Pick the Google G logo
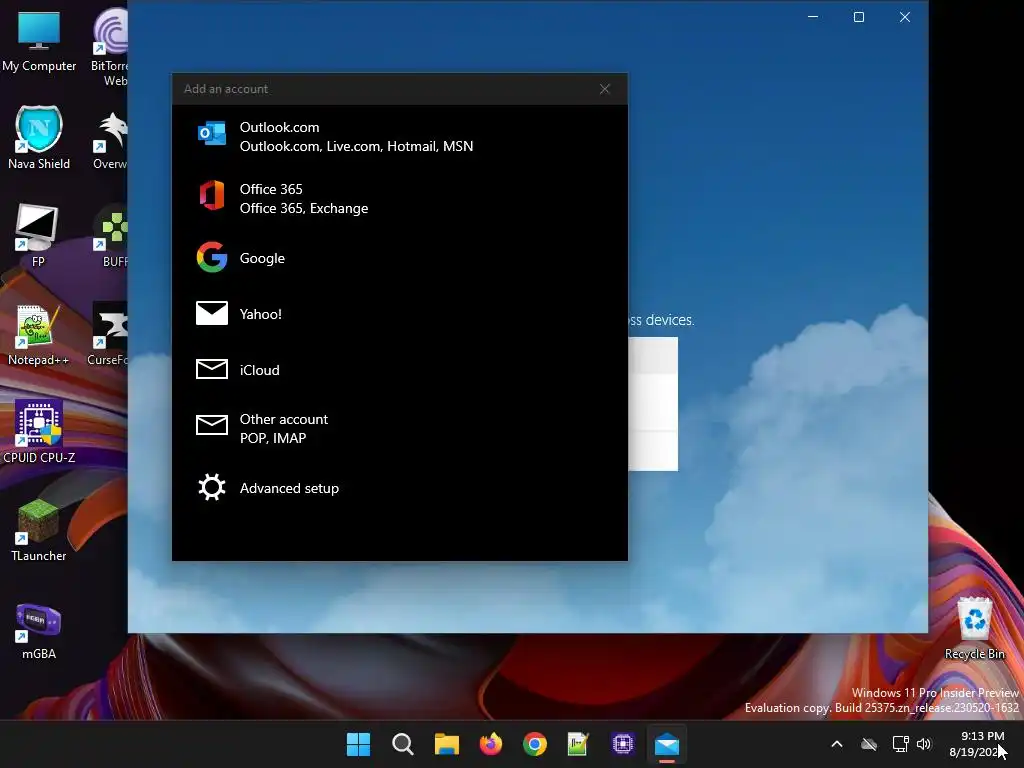1024x768 pixels. pyautogui.click(x=212, y=257)
